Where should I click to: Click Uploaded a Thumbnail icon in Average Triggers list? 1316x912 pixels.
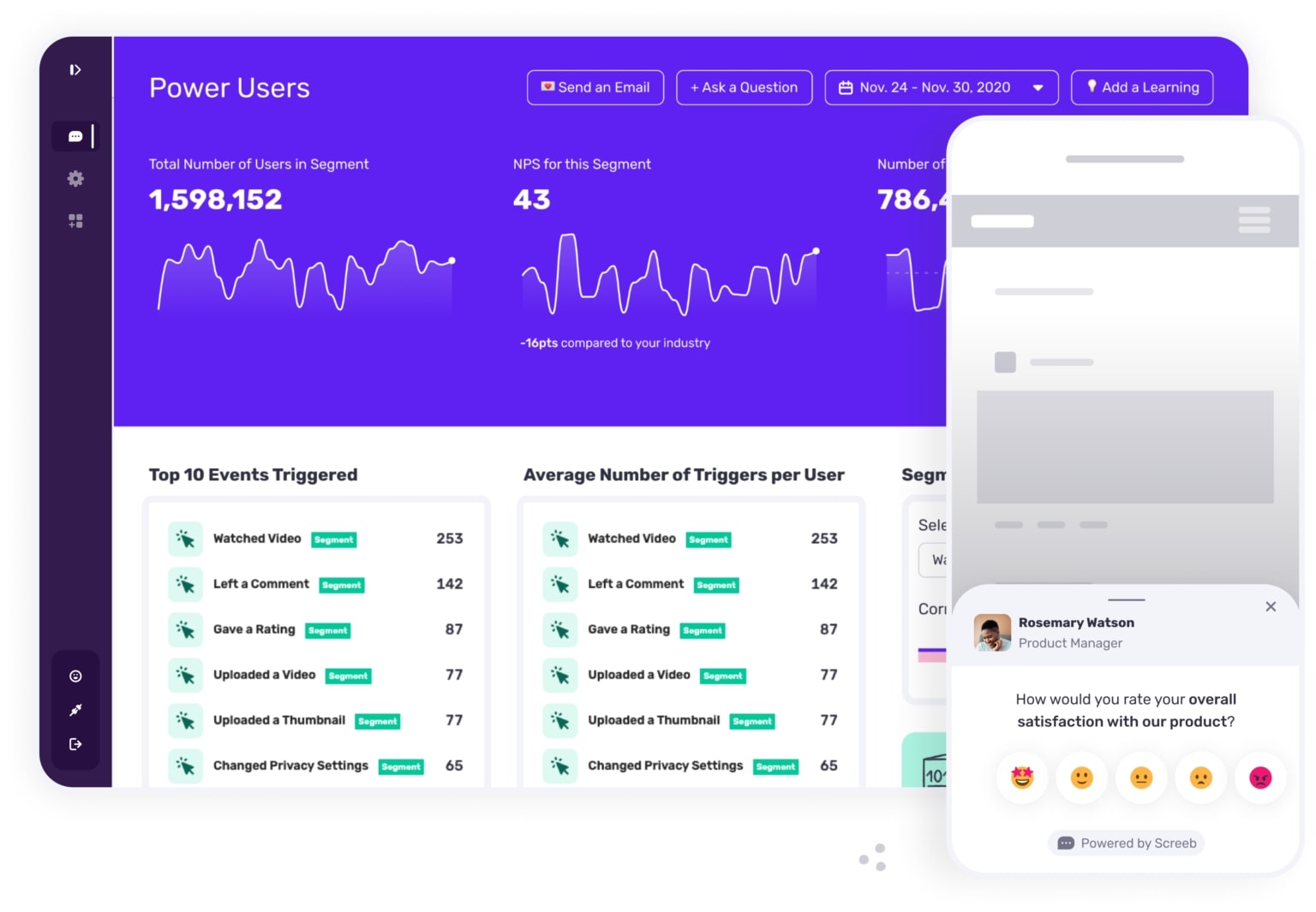pos(559,720)
